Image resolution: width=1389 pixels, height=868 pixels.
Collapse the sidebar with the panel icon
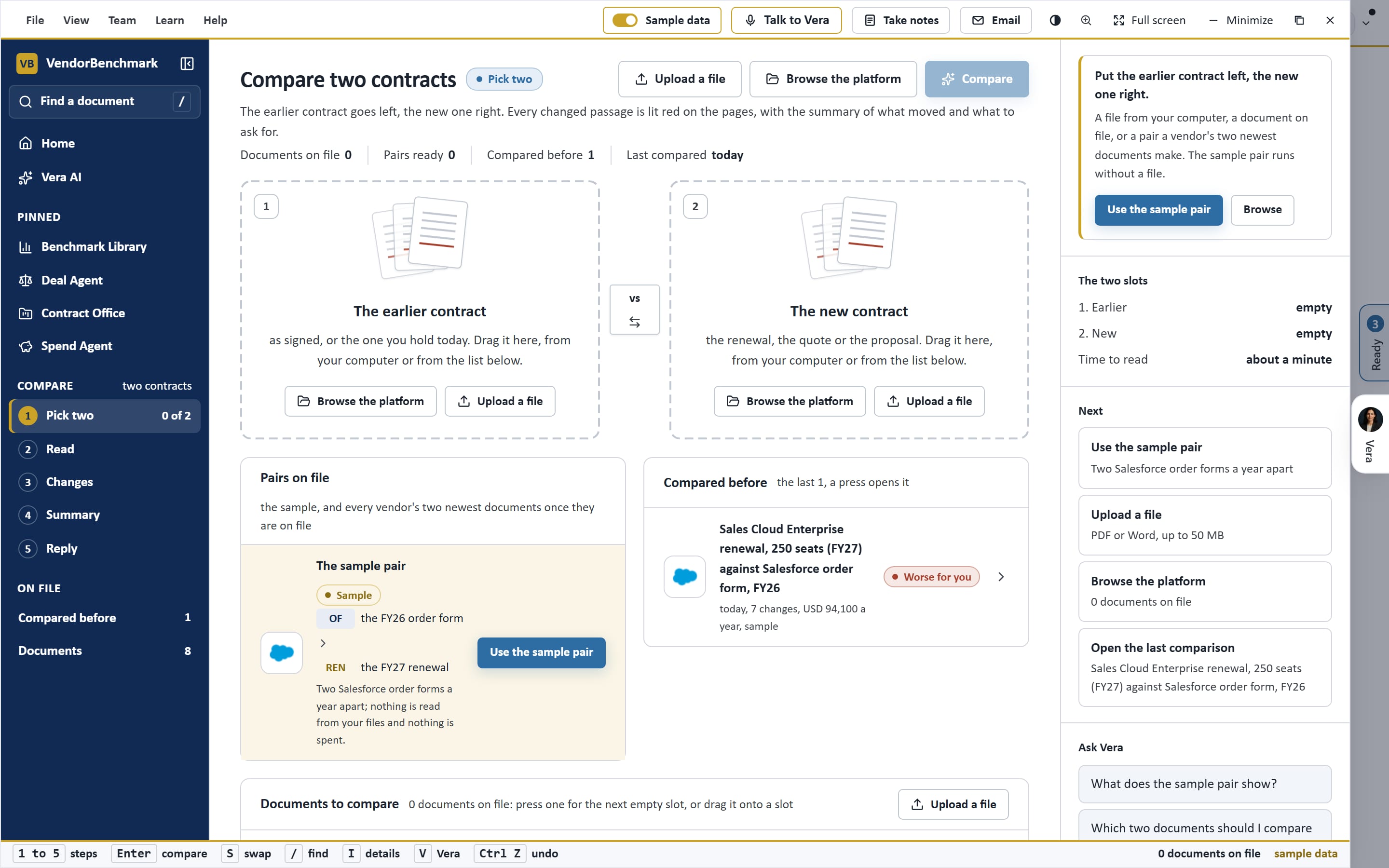(x=187, y=63)
